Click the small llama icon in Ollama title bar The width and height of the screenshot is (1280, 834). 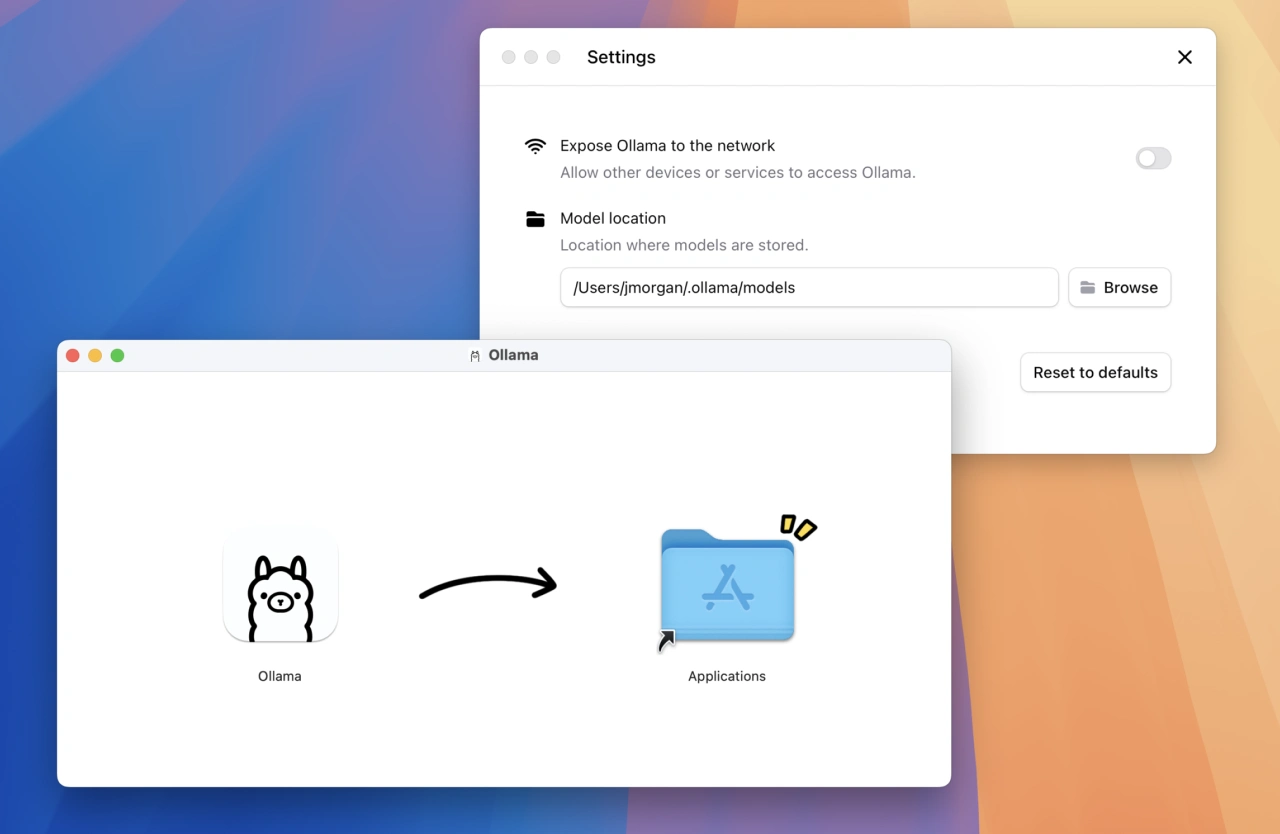(x=475, y=356)
